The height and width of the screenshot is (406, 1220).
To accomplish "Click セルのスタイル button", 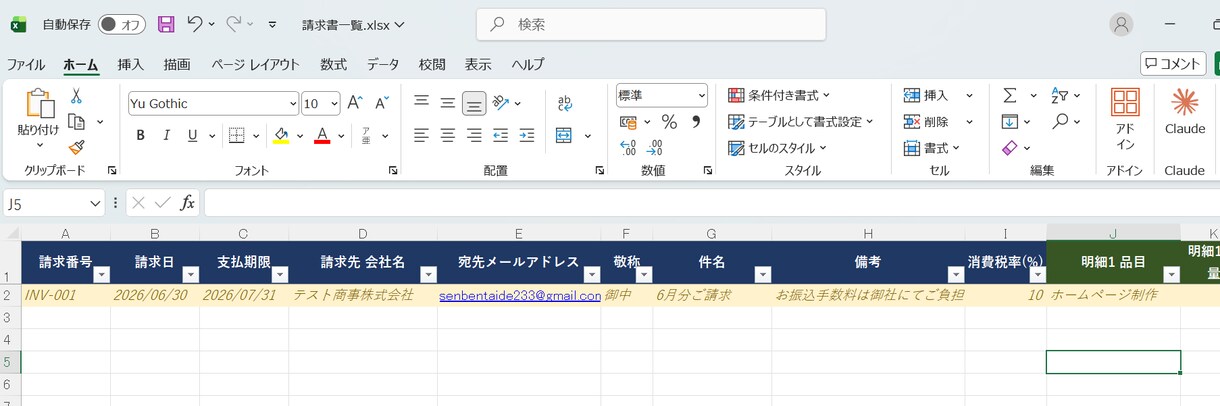I will (x=778, y=148).
